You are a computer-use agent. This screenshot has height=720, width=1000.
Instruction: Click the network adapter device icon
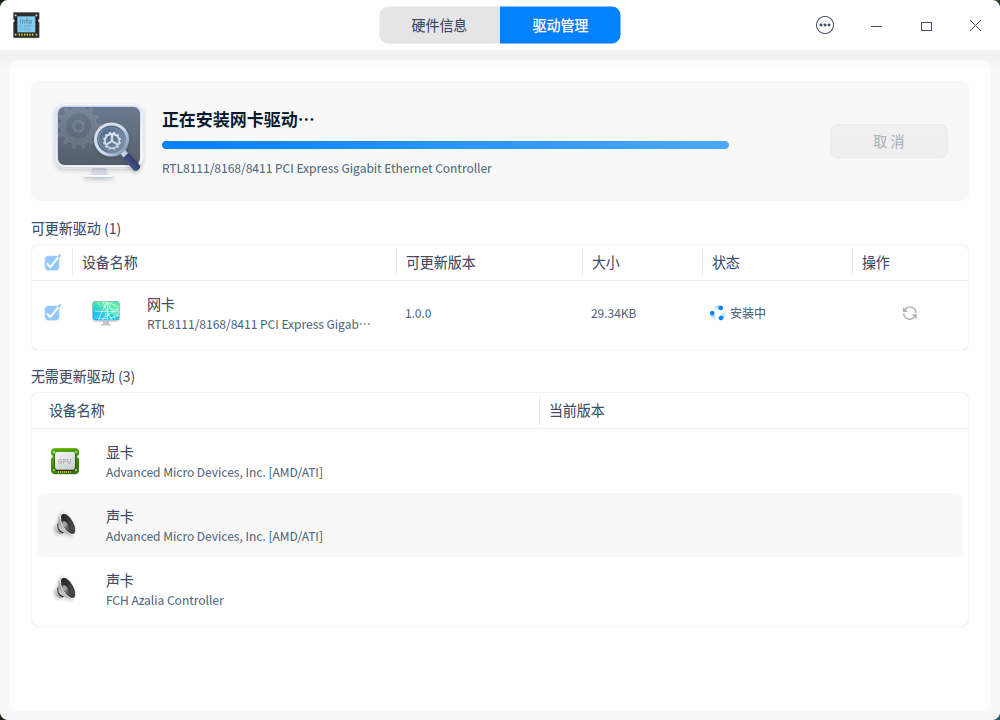click(105, 313)
